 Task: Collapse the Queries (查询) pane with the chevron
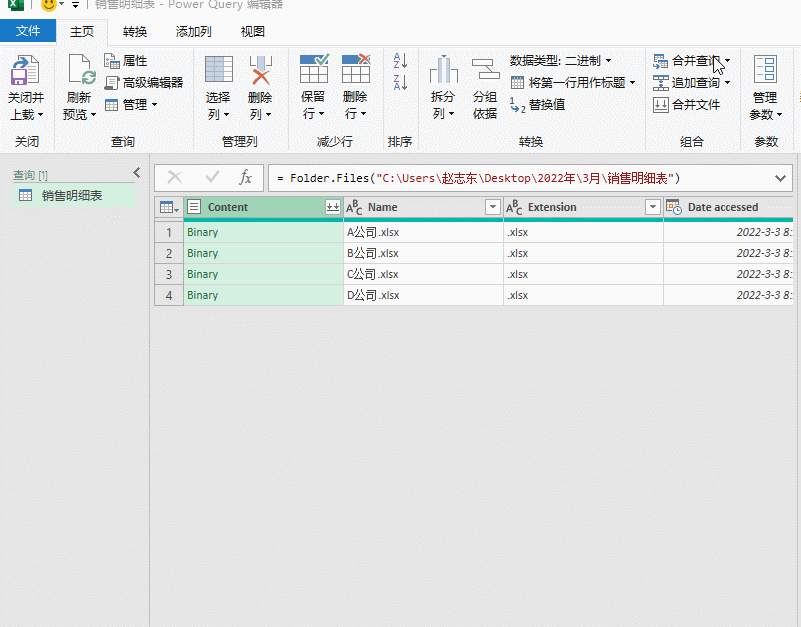coord(137,173)
